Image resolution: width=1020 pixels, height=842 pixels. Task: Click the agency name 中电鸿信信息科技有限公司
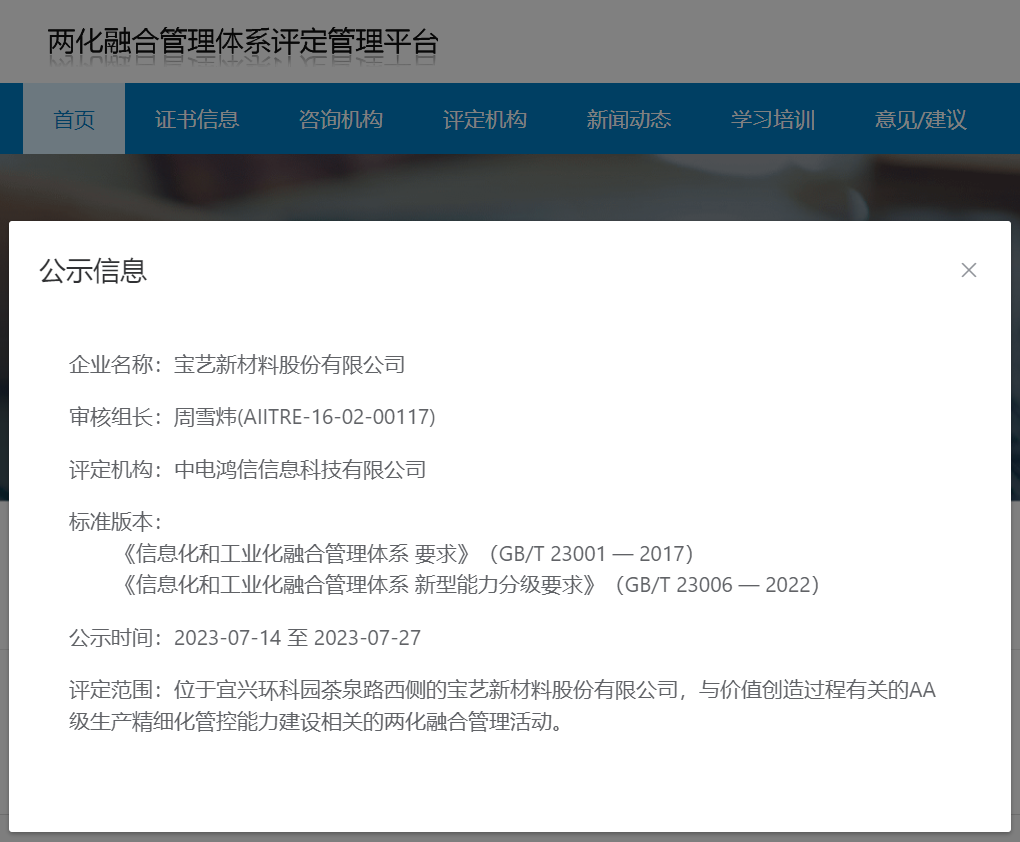(300, 469)
